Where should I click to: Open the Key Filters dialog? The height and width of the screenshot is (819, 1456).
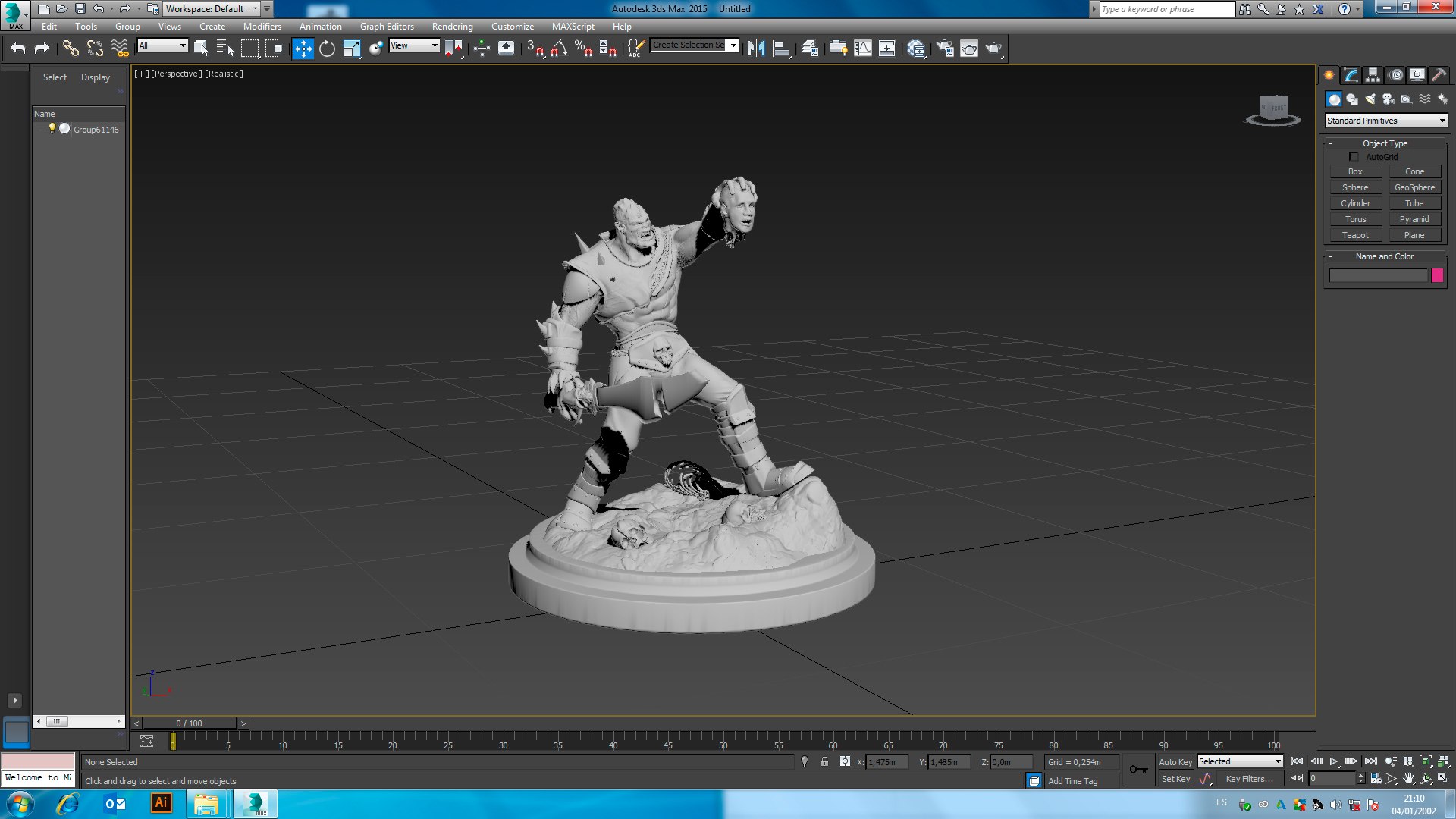(1249, 779)
